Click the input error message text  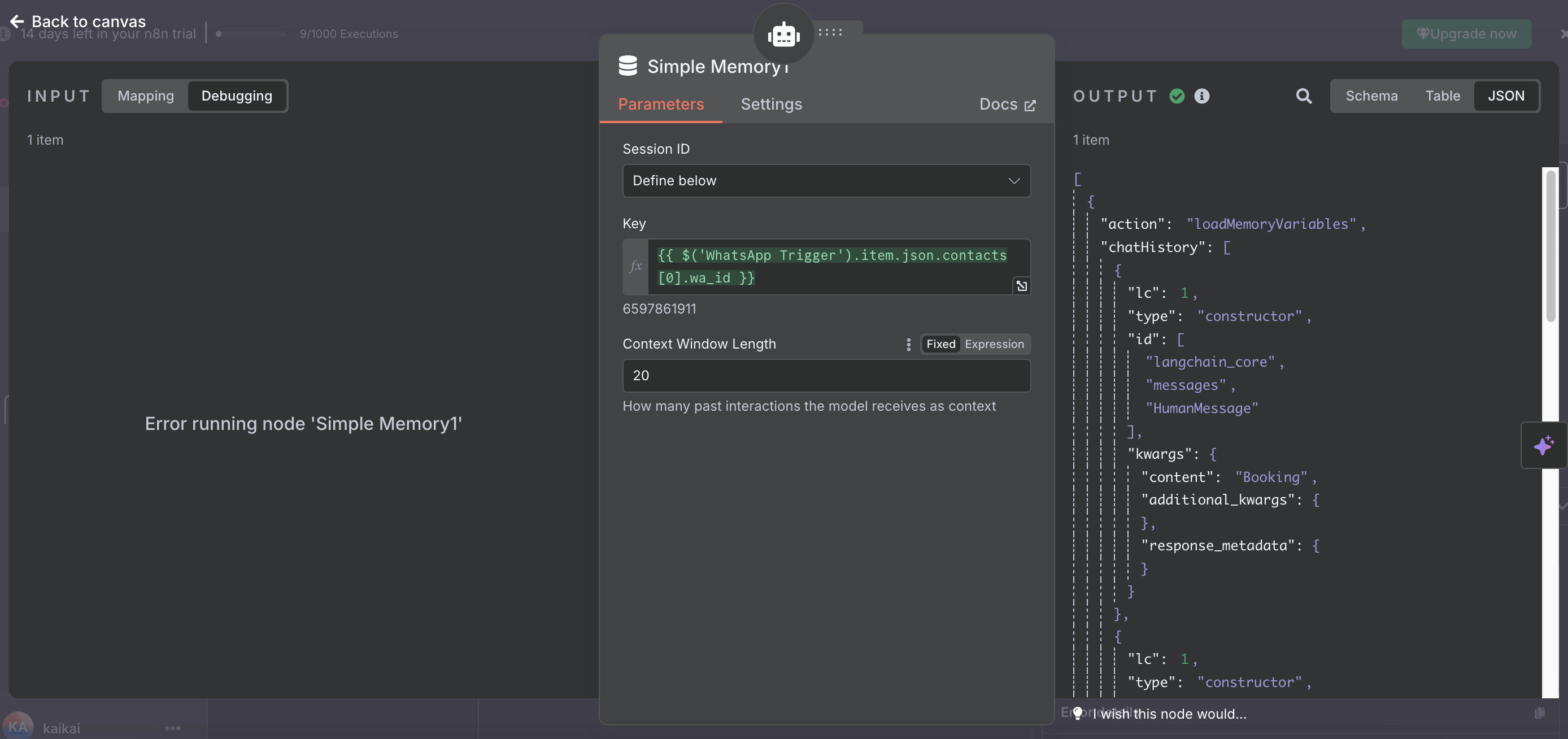[x=303, y=423]
